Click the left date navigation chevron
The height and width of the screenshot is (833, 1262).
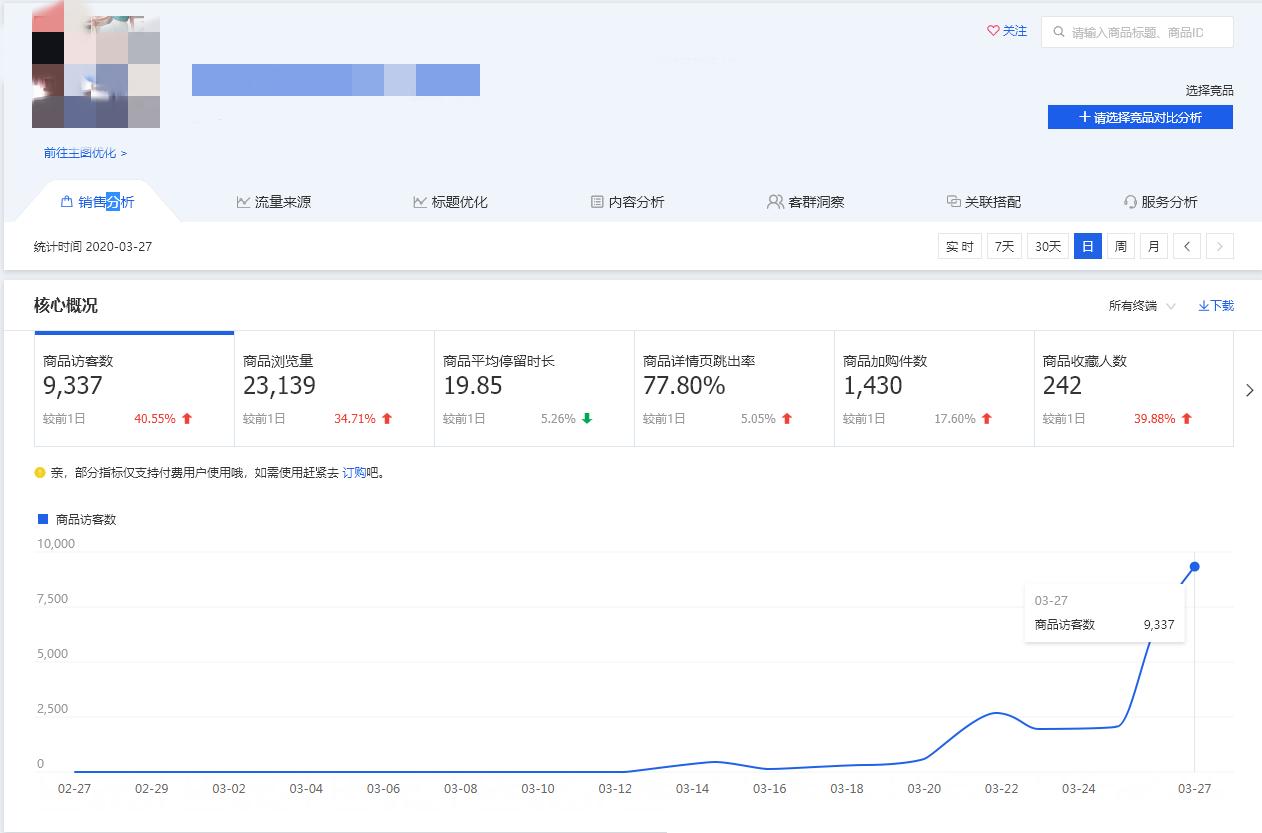click(x=1186, y=245)
